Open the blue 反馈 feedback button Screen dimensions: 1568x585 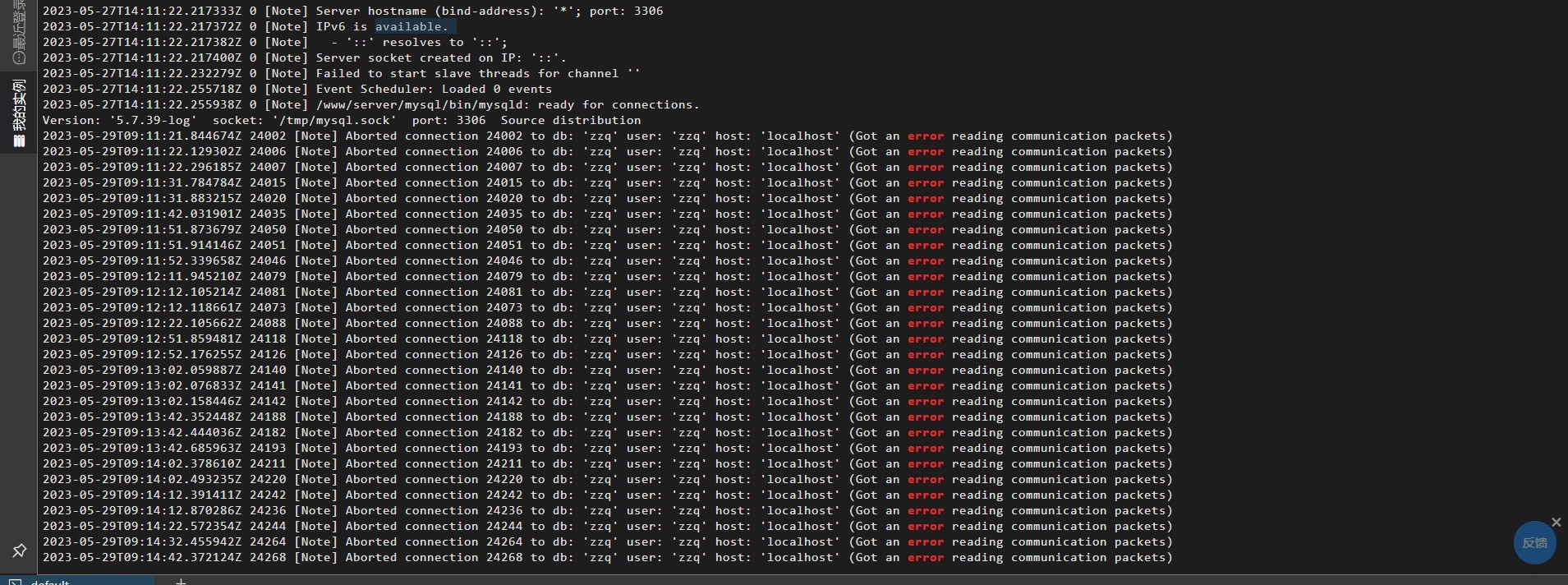click(x=1534, y=543)
